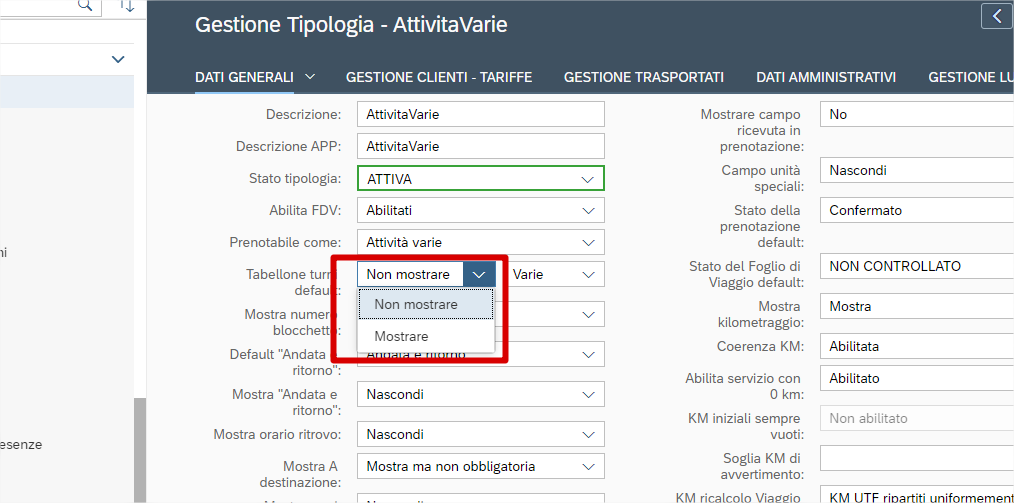The height and width of the screenshot is (503, 1014).
Task: Switch to GESTIONE CLIENTI - TARIFFE tab
Action: point(439,77)
